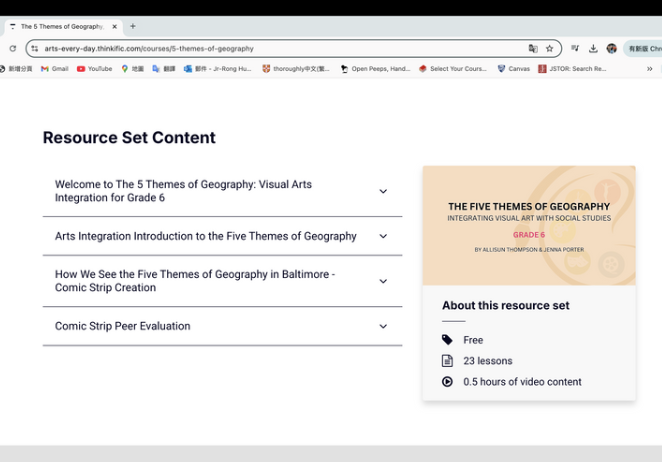Expand the Welcome to The 5 Themes section

click(x=383, y=192)
